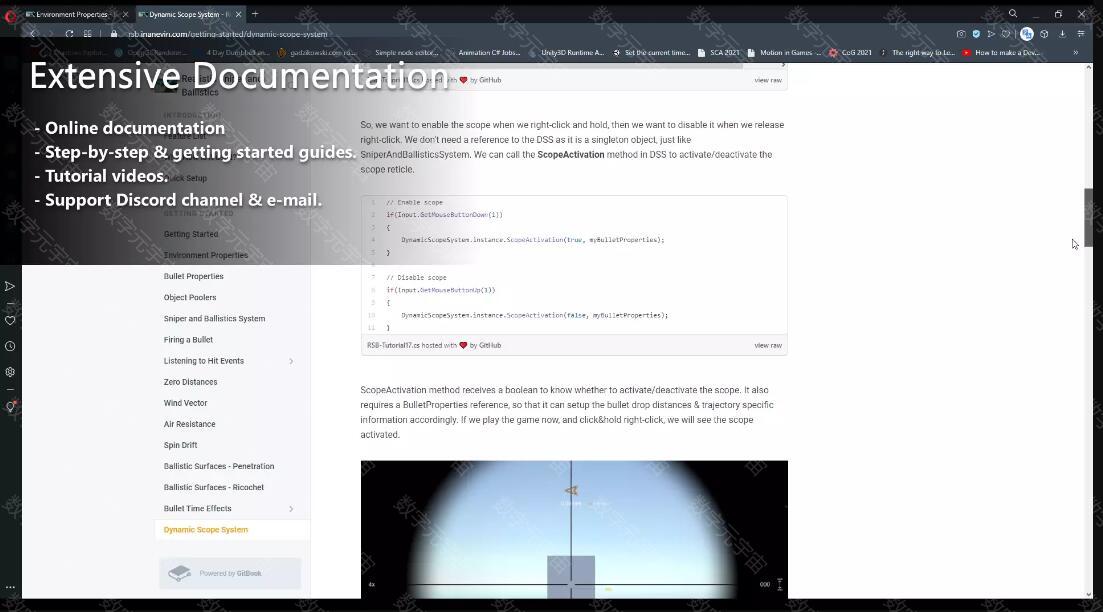Open the translate extension icon

coord(1027,34)
